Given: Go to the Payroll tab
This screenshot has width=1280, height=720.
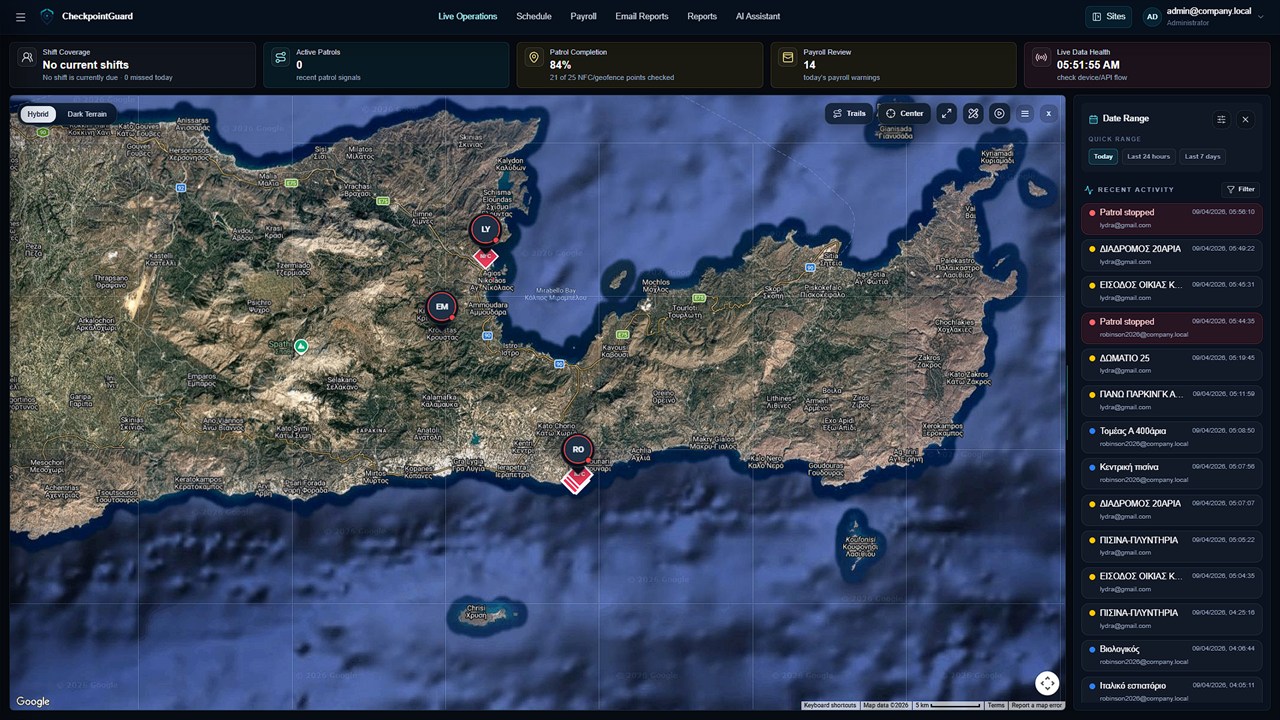Looking at the screenshot, I should tap(584, 17).
